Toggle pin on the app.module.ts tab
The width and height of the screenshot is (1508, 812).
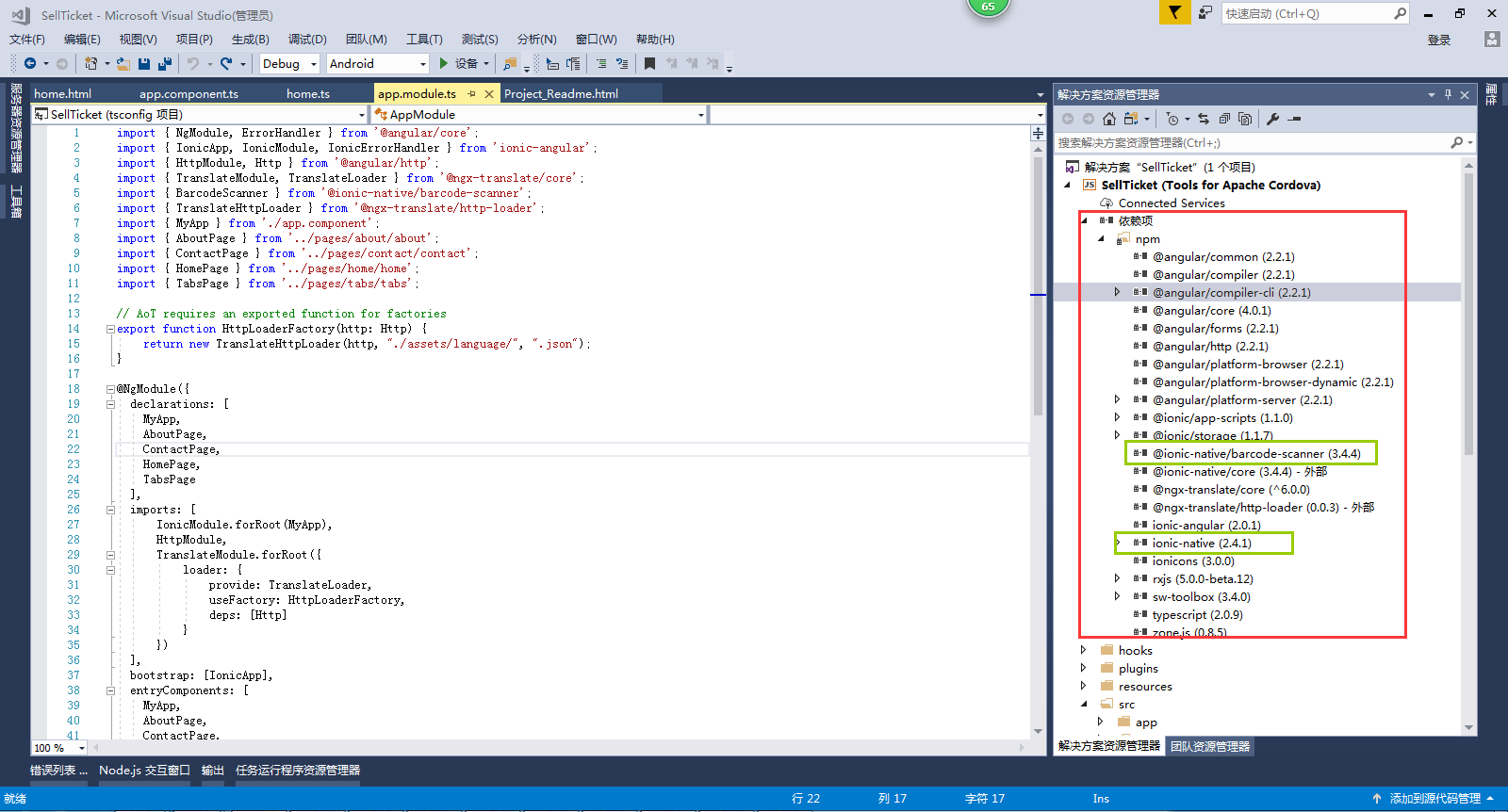471,93
